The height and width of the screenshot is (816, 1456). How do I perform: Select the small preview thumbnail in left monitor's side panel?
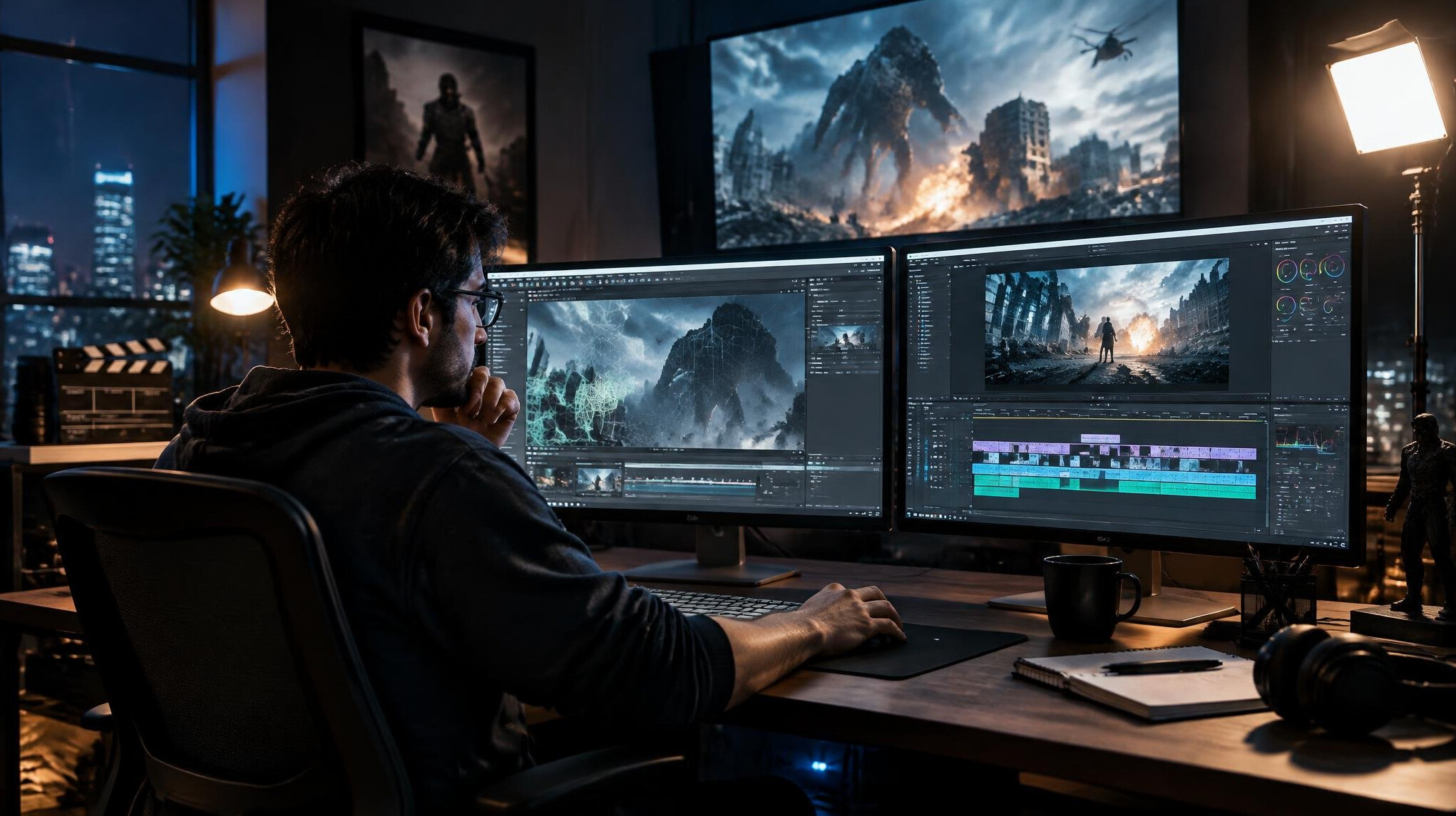click(x=846, y=339)
